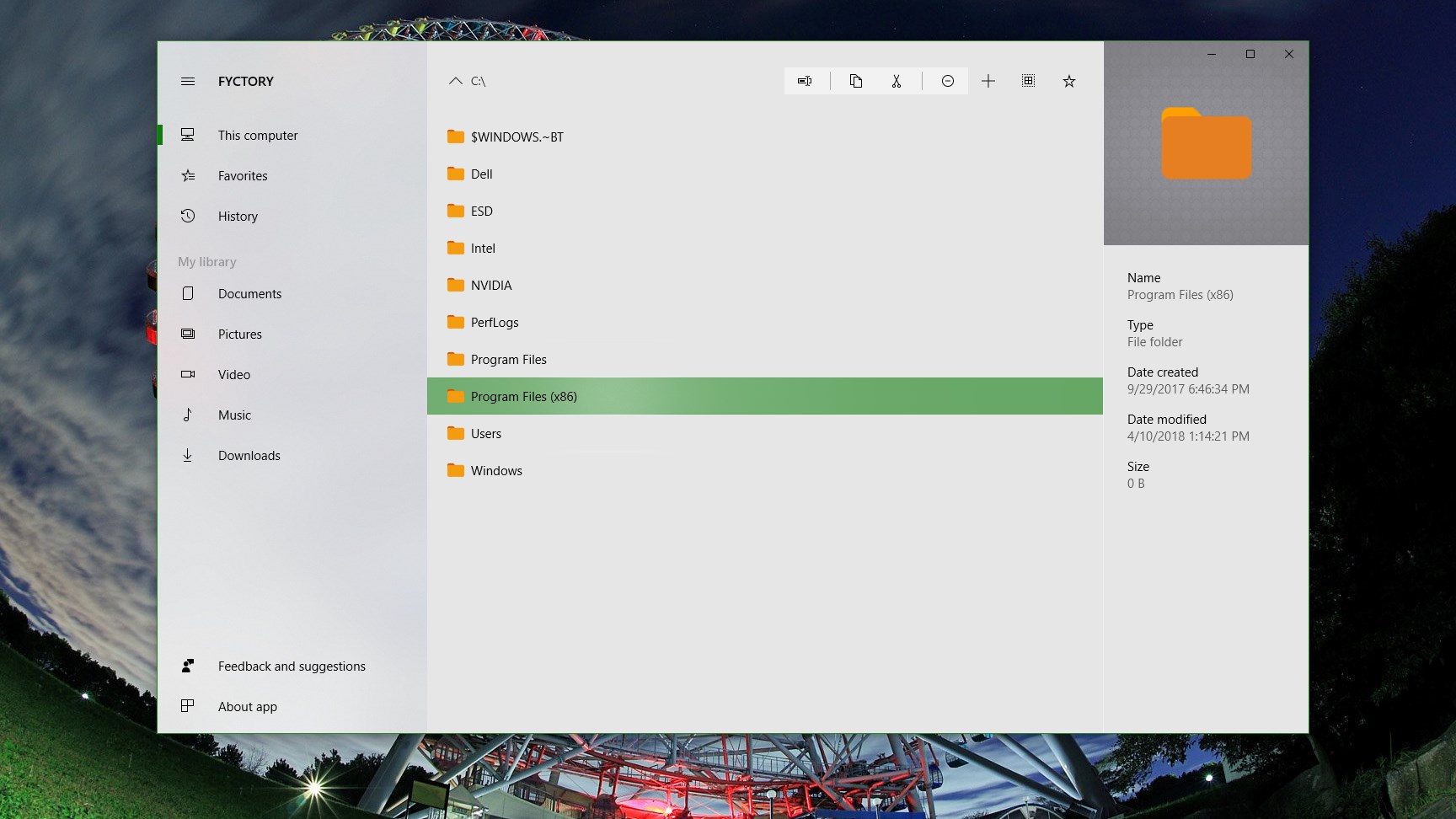
Task: Delete the selection with the minus-circle icon
Action: coord(948,81)
